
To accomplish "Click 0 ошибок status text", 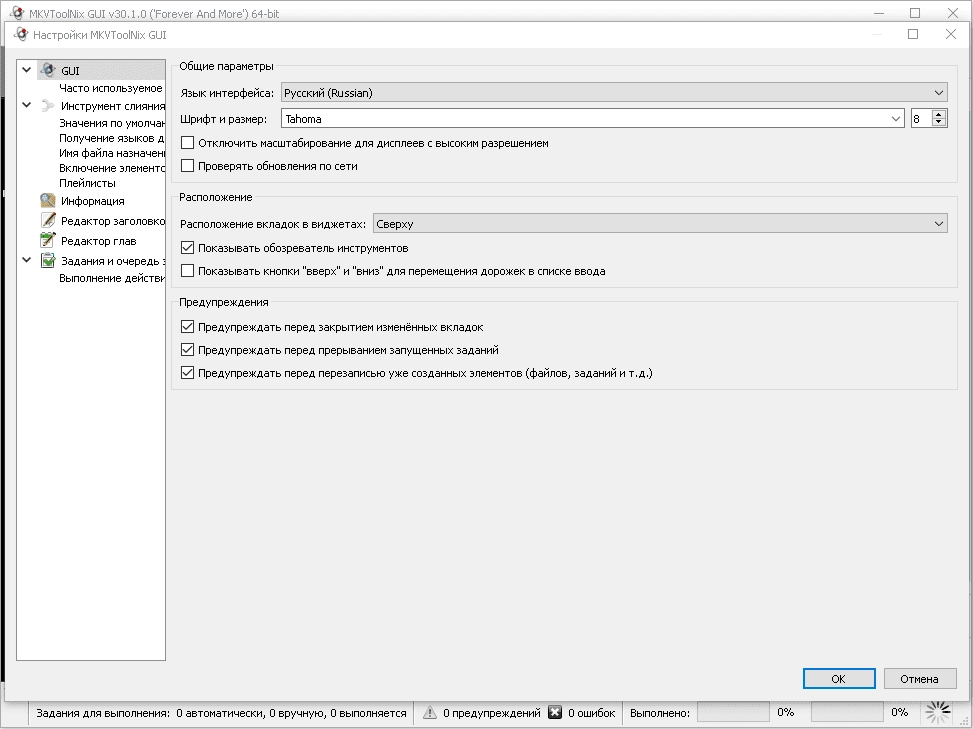I will pyautogui.click(x=591, y=713).
